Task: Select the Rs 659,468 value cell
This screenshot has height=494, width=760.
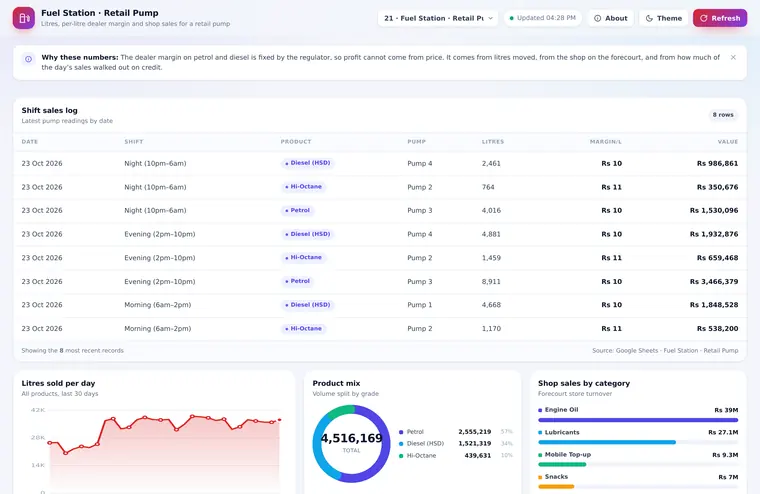Action: (x=717, y=258)
